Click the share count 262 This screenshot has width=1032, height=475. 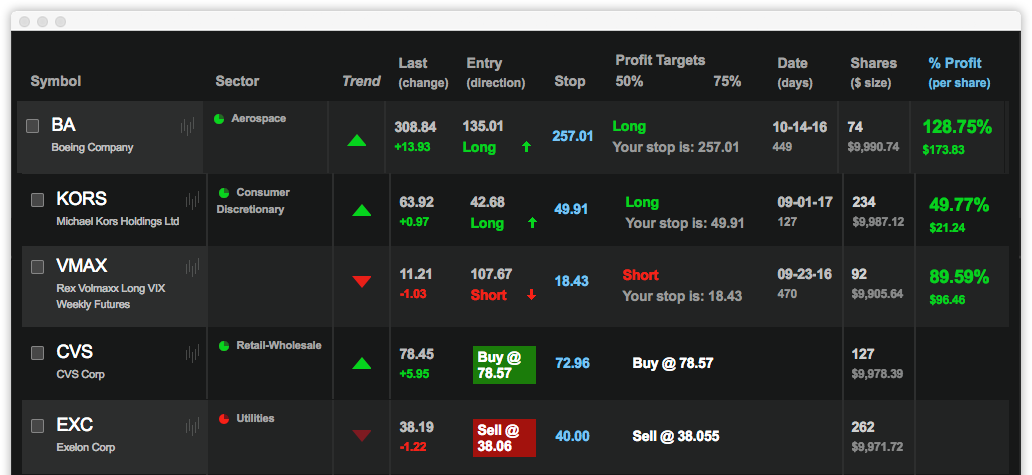coord(863,427)
